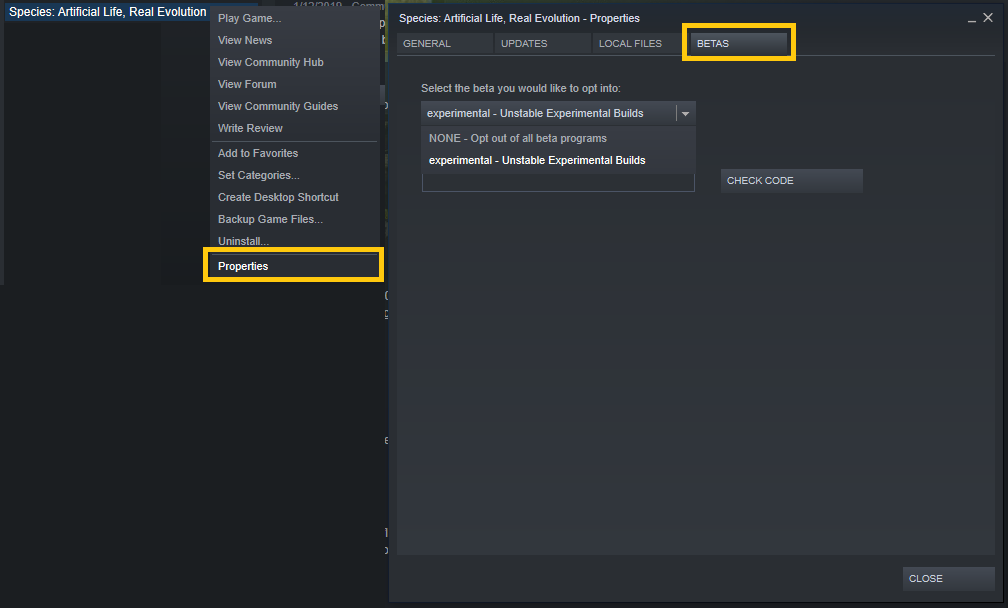The width and height of the screenshot is (1008, 608).
Task: Open the UPDATES tab
Action: tap(524, 44)
